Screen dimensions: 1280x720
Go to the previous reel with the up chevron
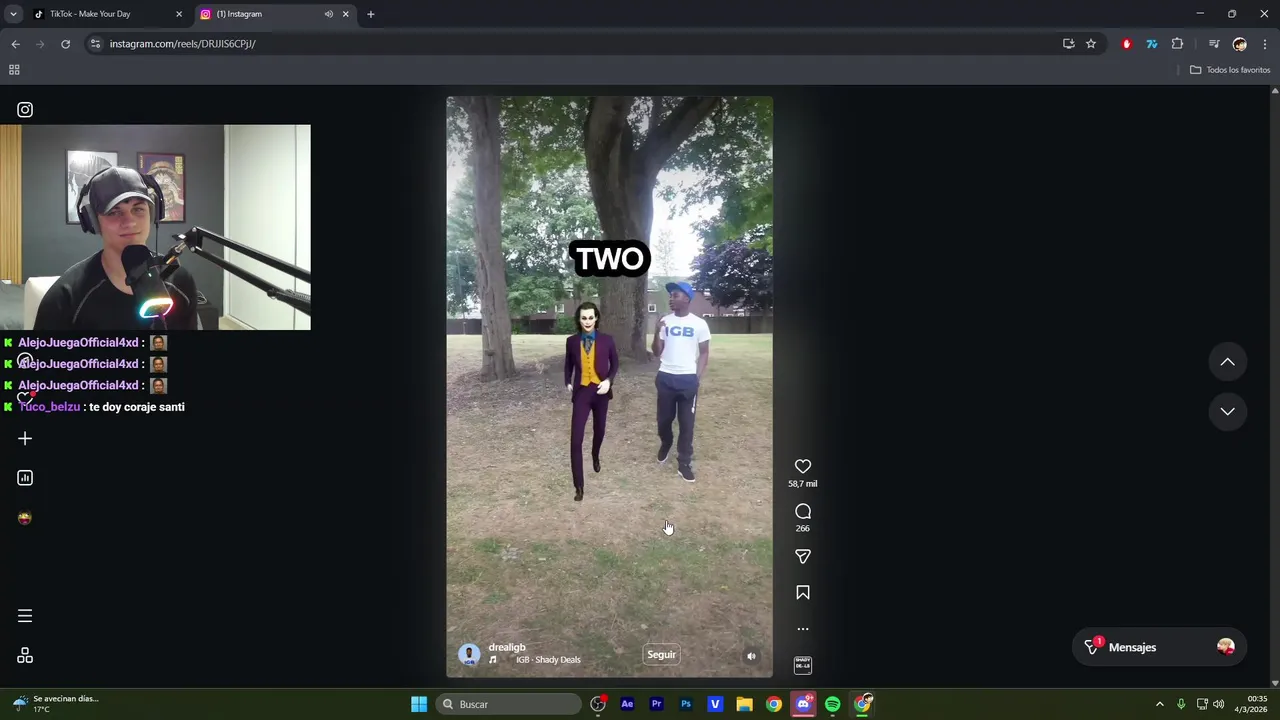point(1227,362)
